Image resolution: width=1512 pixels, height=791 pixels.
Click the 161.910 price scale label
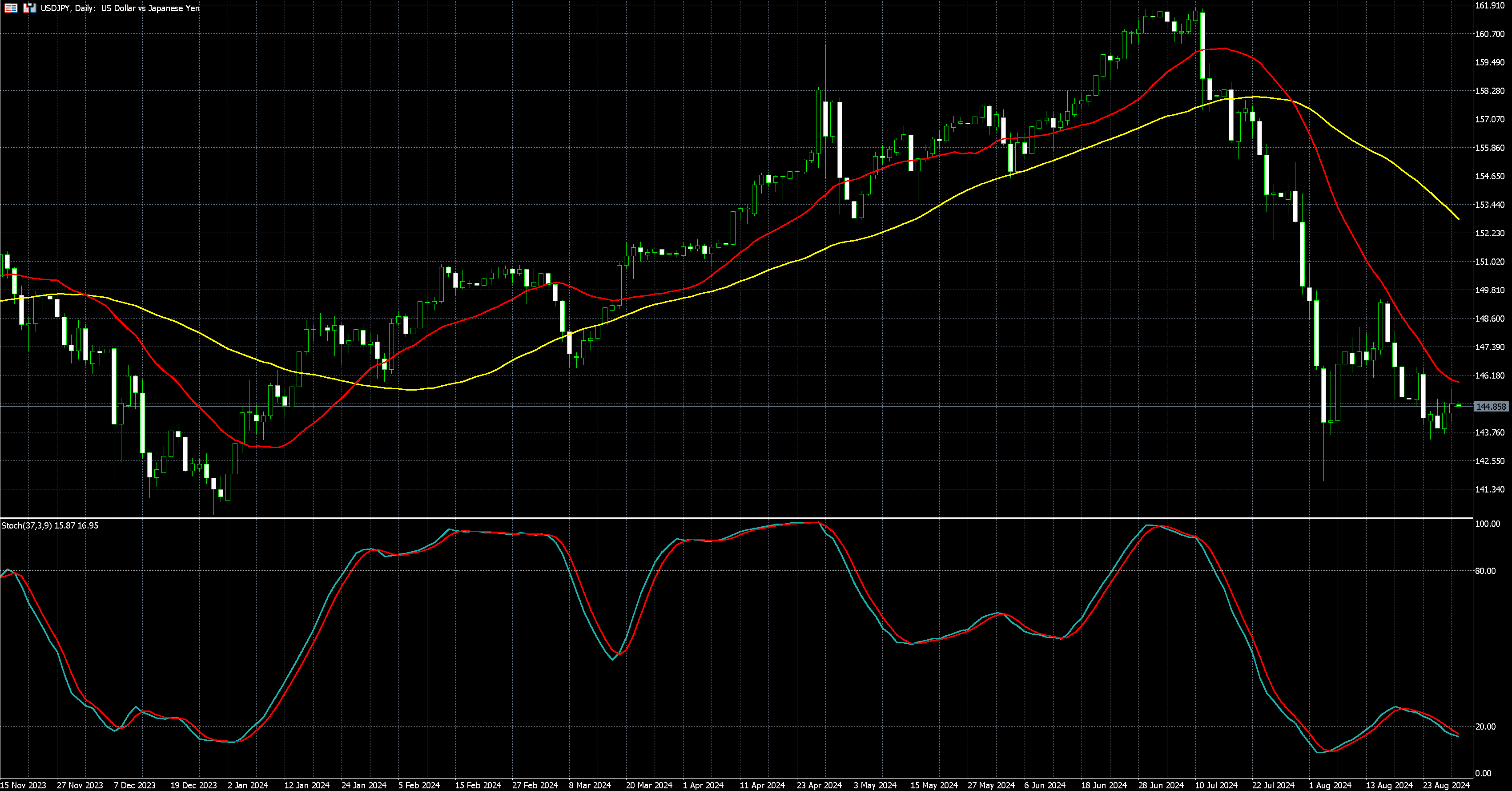click(1490, 5)
